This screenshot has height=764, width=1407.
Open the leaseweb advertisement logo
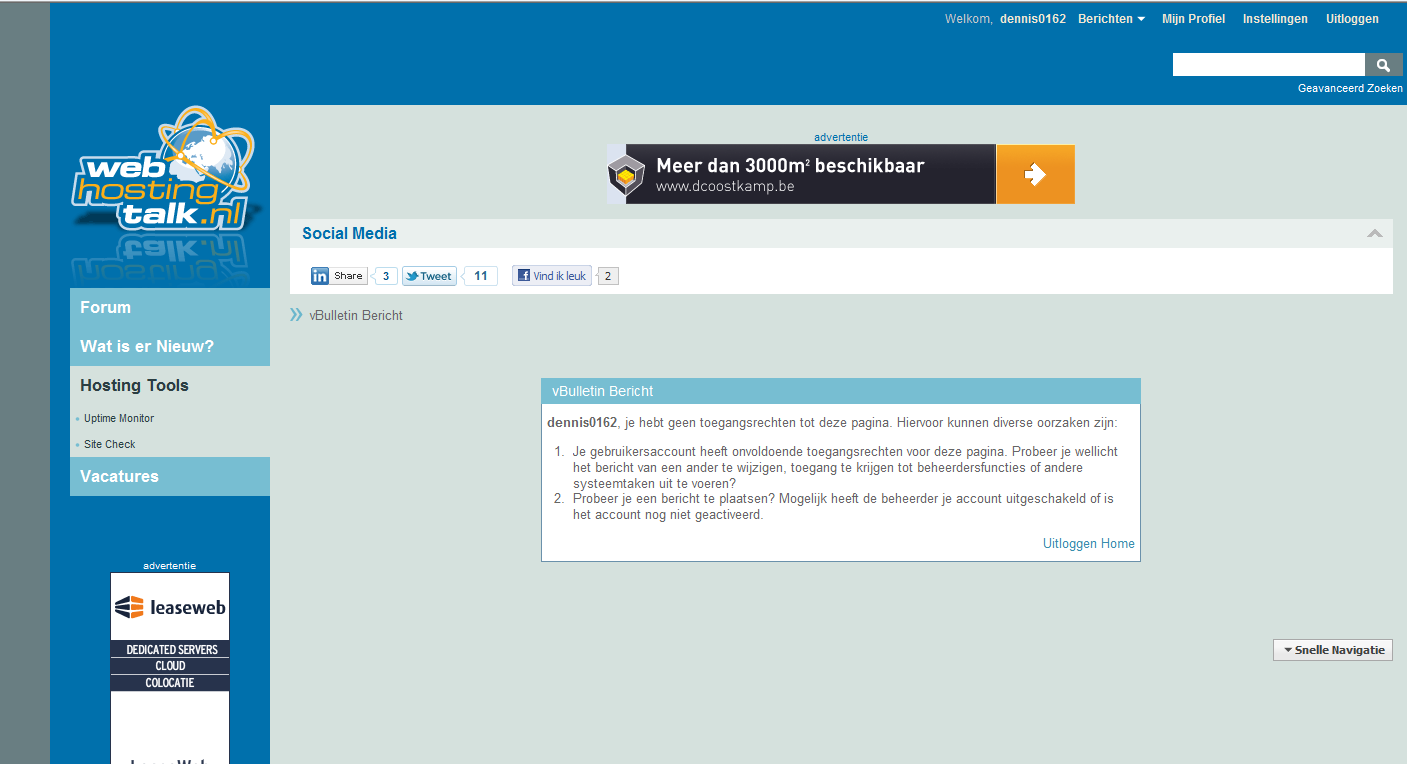tap(170, 607)
